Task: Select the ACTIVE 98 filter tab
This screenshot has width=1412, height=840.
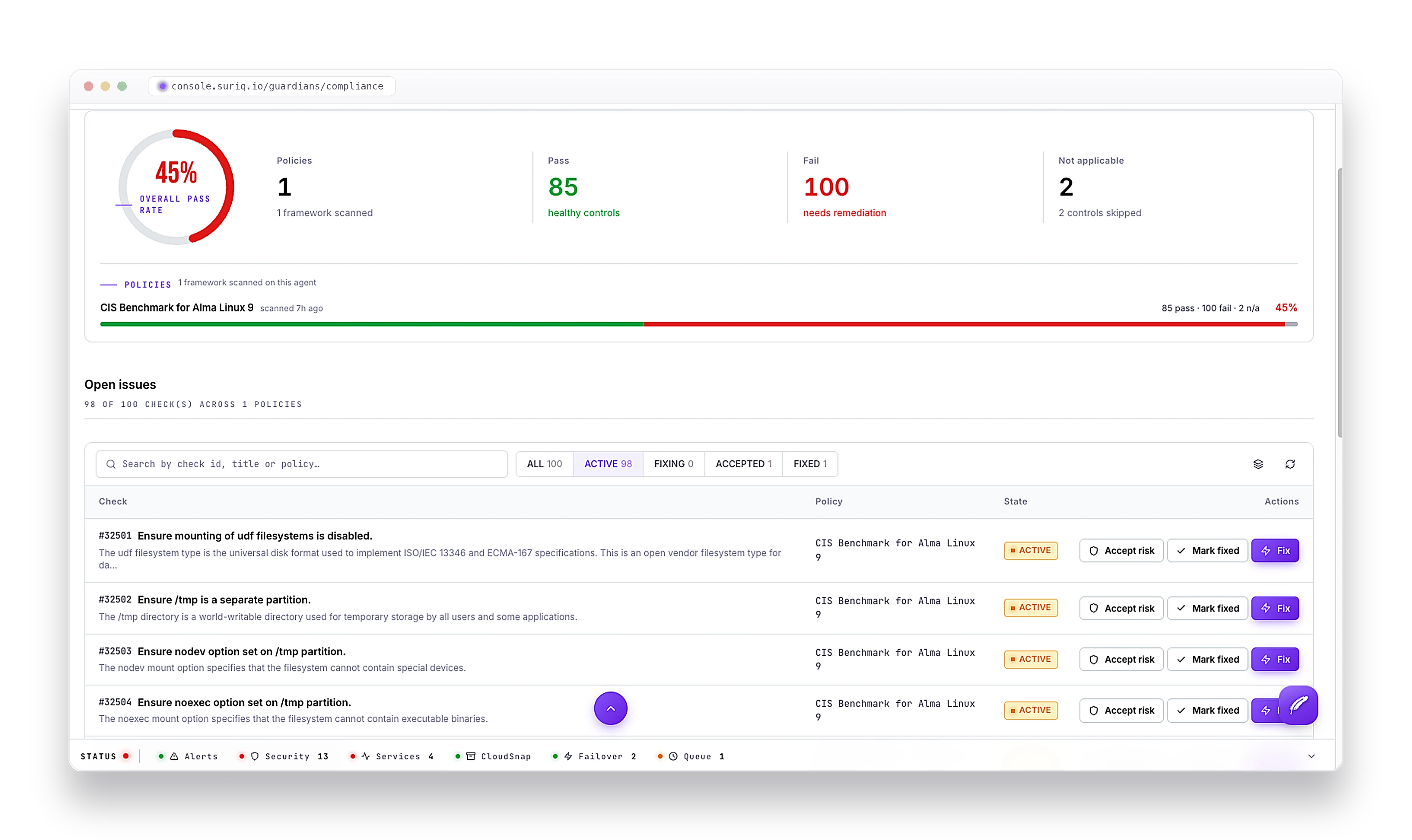Action: 608,464
